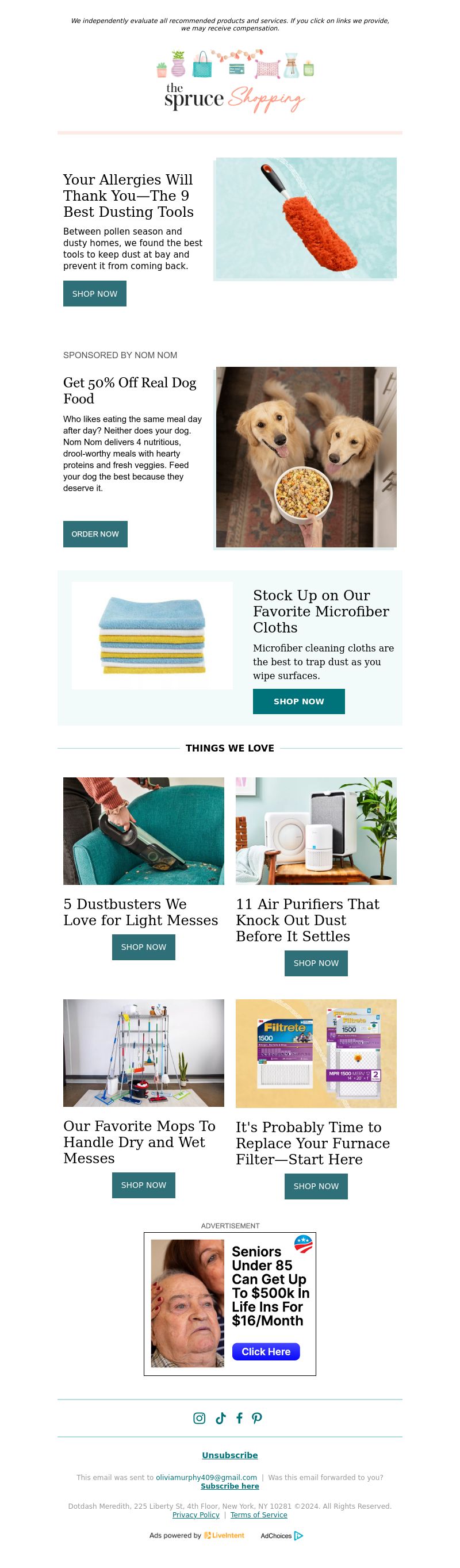Click Shop Now for dusting tools
The image size is (460, 1568).
pyautogui.click(x=95, y=293)
